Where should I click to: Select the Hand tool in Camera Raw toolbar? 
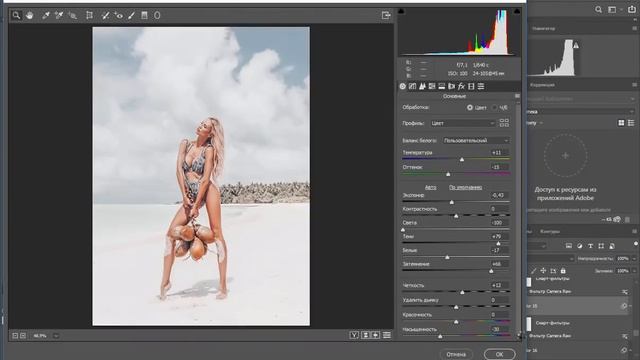coord(30,16)
